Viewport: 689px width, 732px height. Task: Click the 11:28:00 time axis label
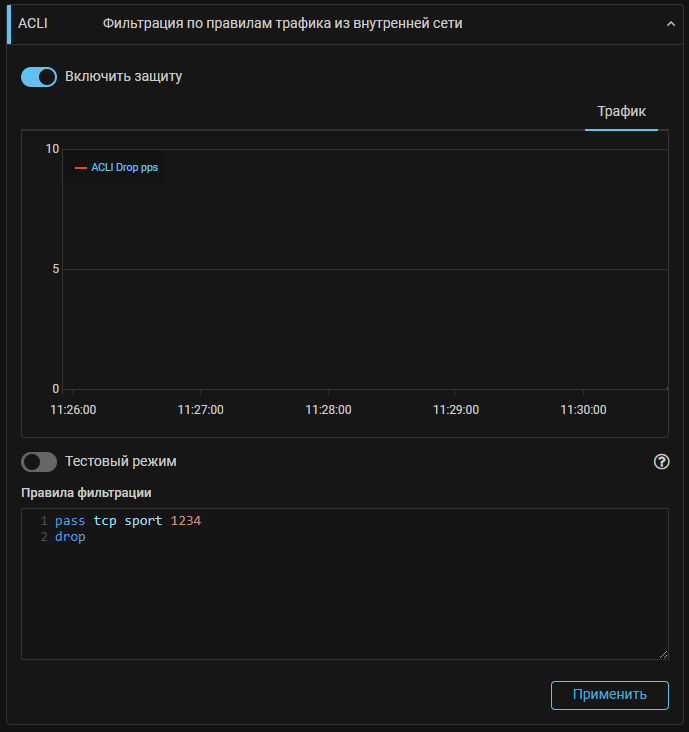pos(328,409)
